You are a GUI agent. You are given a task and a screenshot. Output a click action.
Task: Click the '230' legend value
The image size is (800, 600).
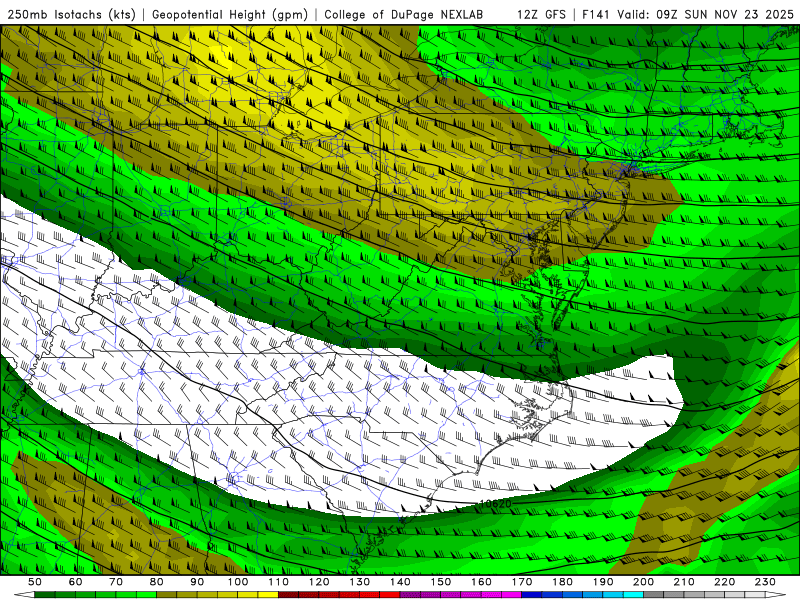(x=765, y=582)
